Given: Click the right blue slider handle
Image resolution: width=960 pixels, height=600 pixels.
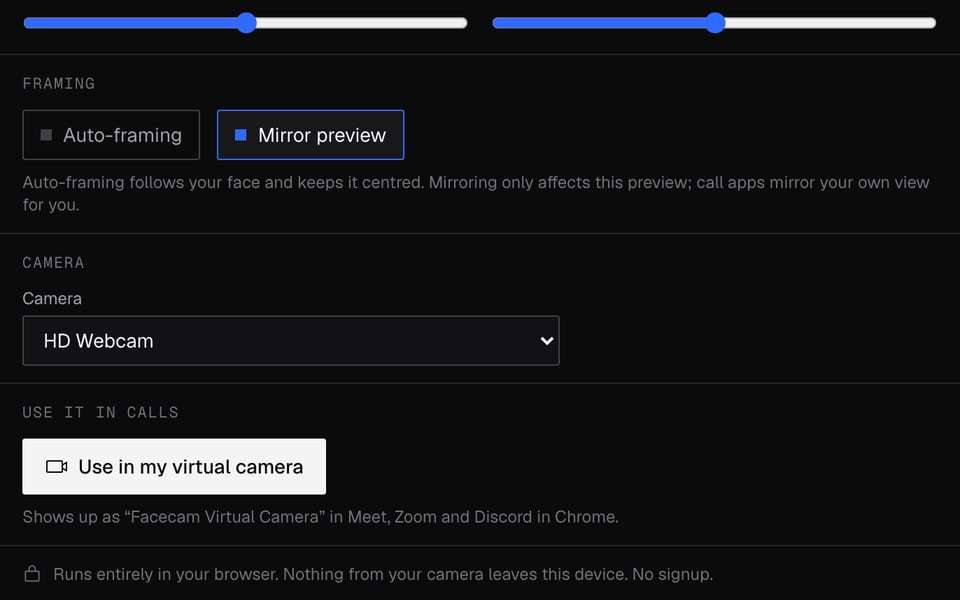Looking at the screenshot, I should pos(715,23).
